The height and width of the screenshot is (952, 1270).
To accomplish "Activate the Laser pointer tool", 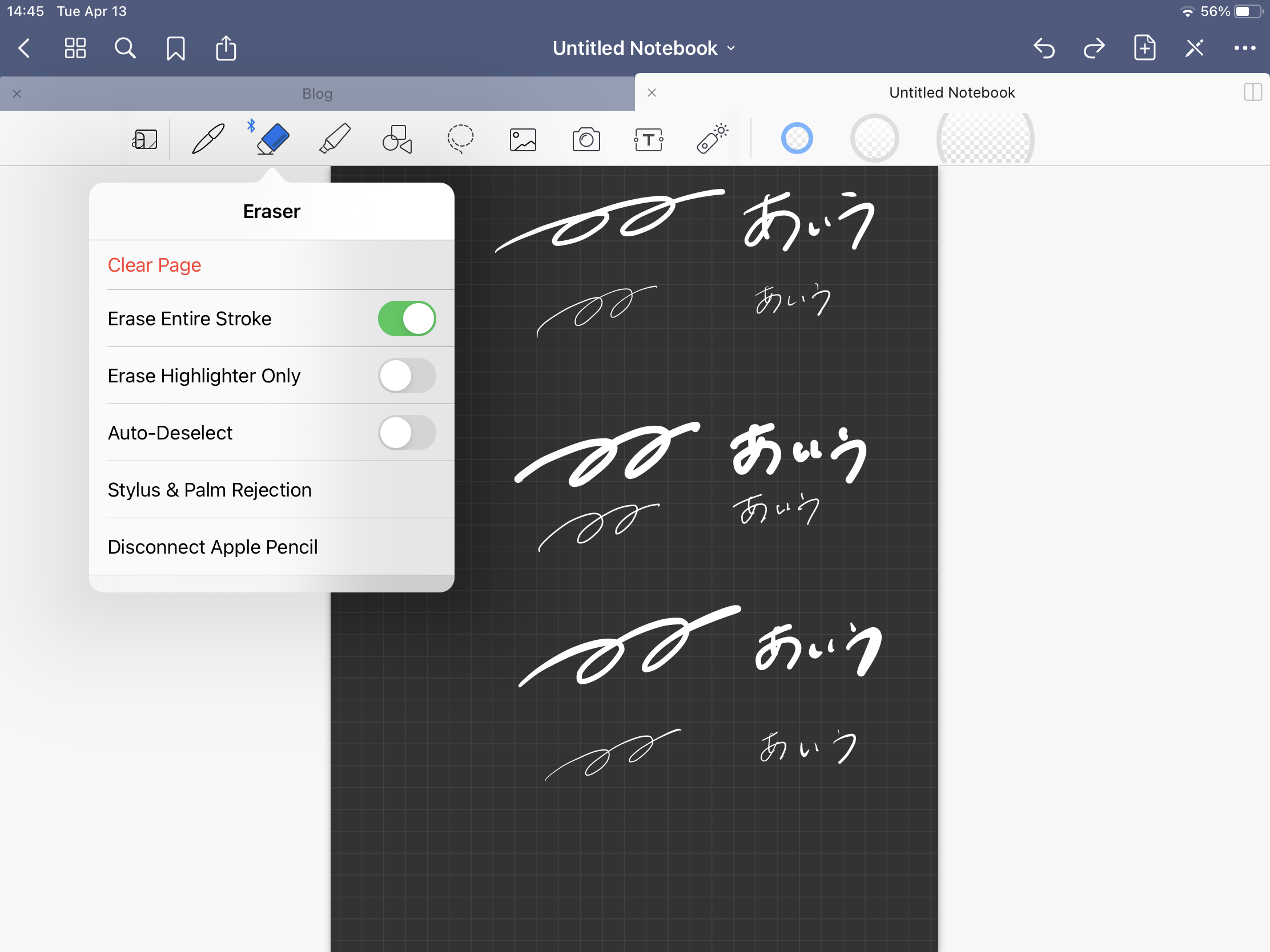I will 712,139.
